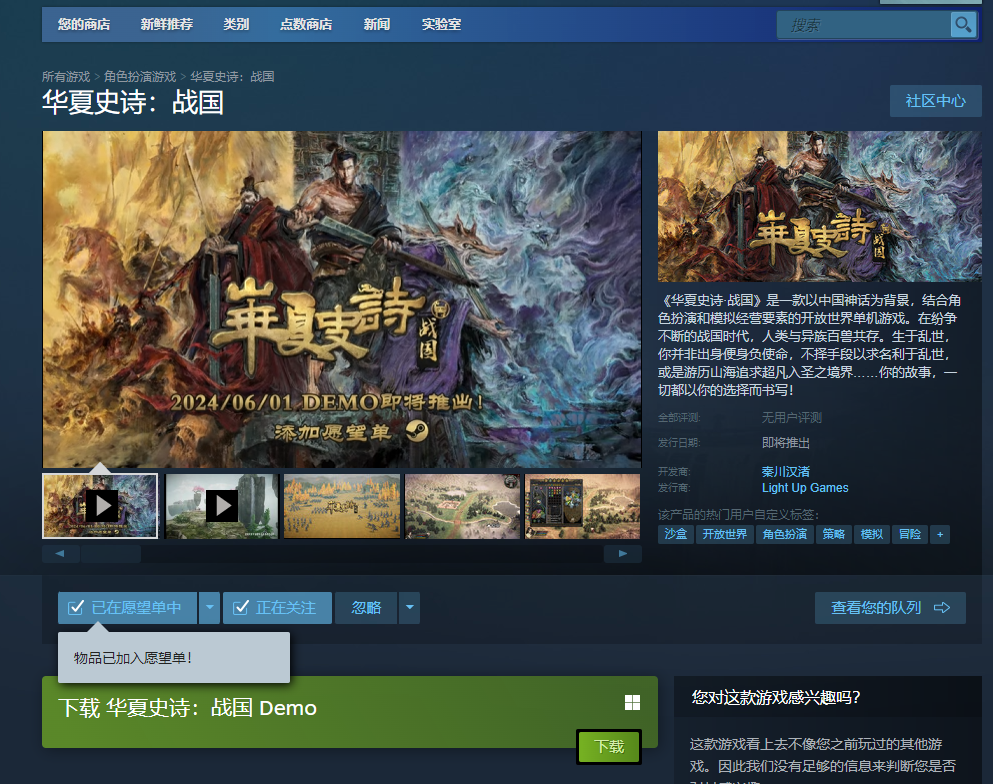993x784 pixels.
Task: Click the thumbnail strip scrollbar handle
Action: (x=111, y=553)
